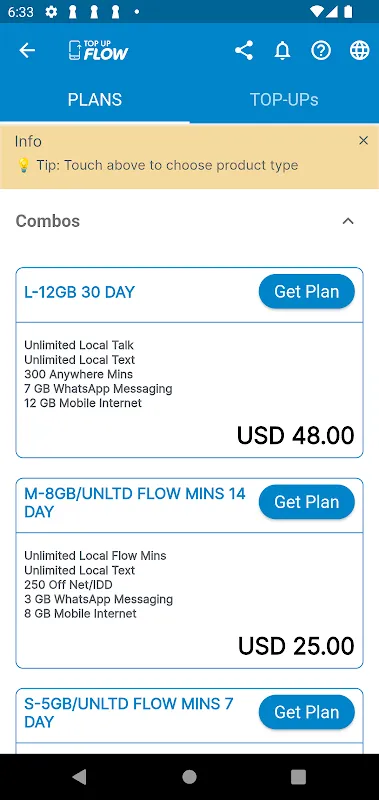Dismiss the Info tip banner
Image resolution: width=379 pixels, height=800 pixels.
point(363,140)
